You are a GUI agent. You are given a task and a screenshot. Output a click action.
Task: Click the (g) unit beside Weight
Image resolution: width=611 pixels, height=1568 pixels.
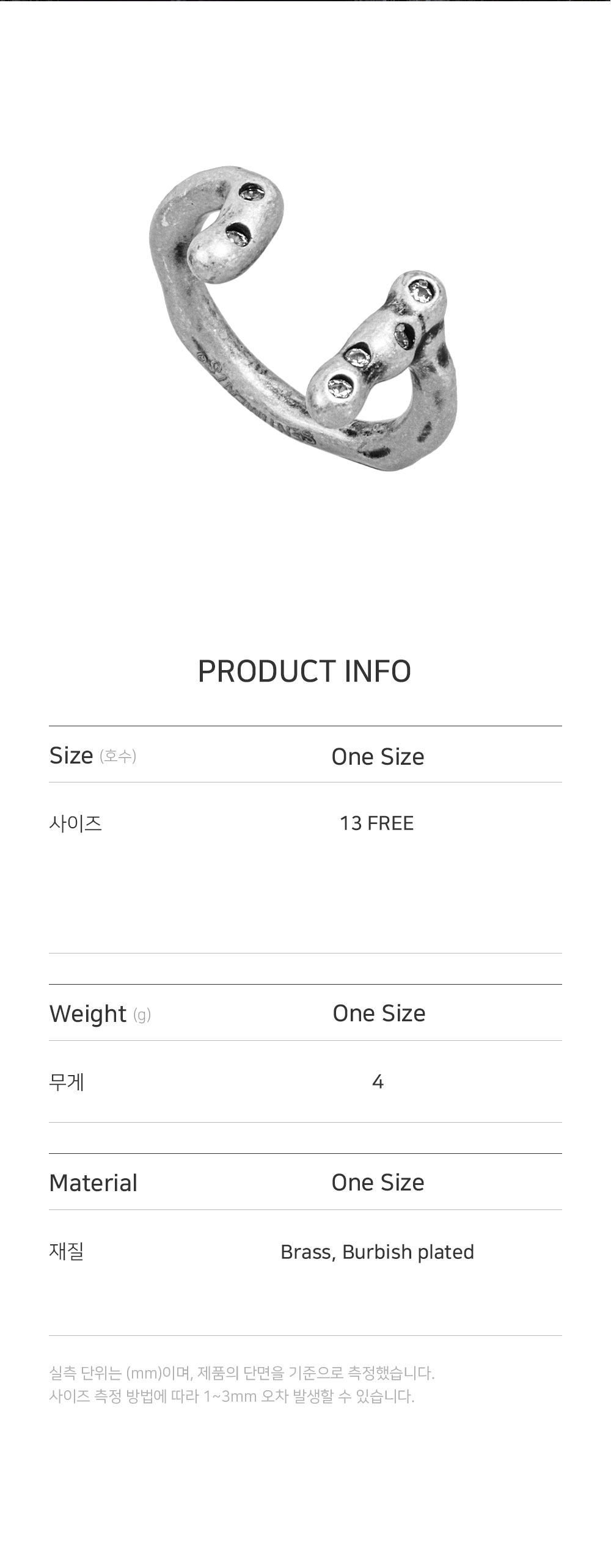(142, 1015)
